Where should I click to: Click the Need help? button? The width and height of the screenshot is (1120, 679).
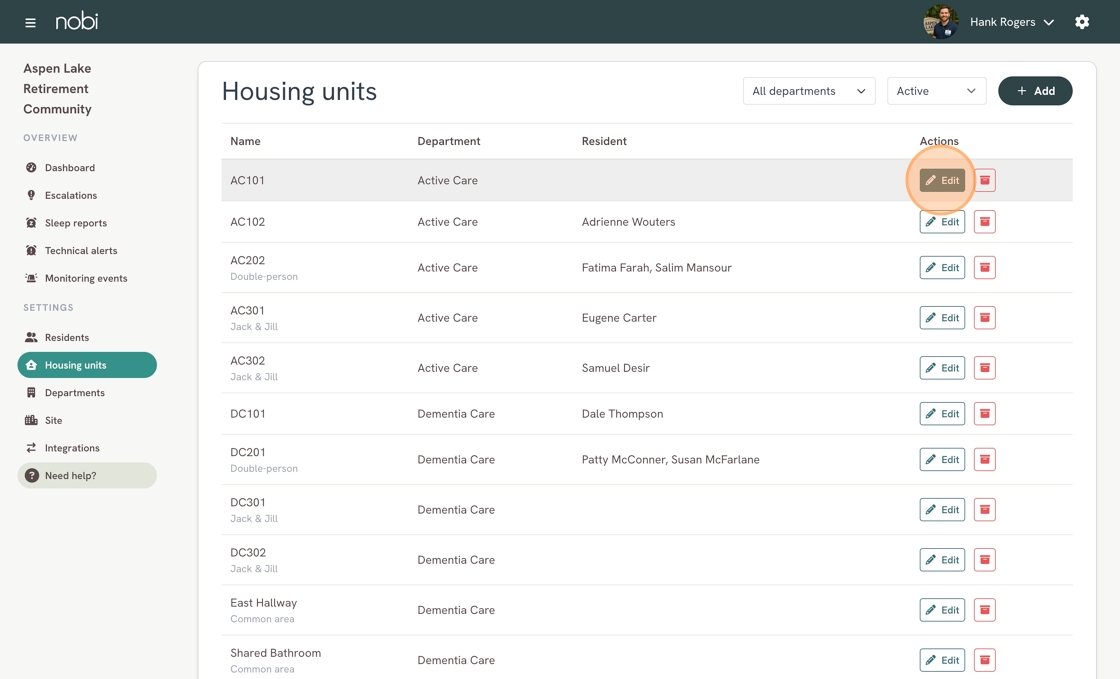[87, 476]
